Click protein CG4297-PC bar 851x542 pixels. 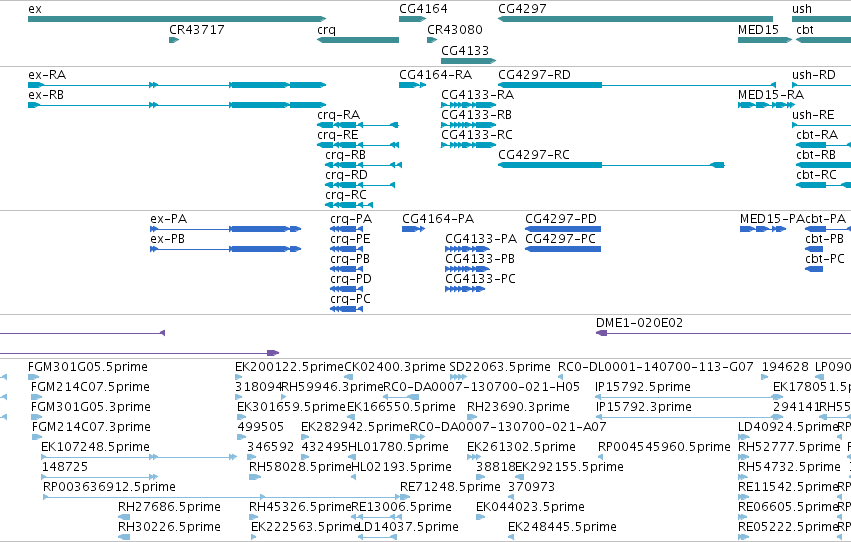pos(563,249)
